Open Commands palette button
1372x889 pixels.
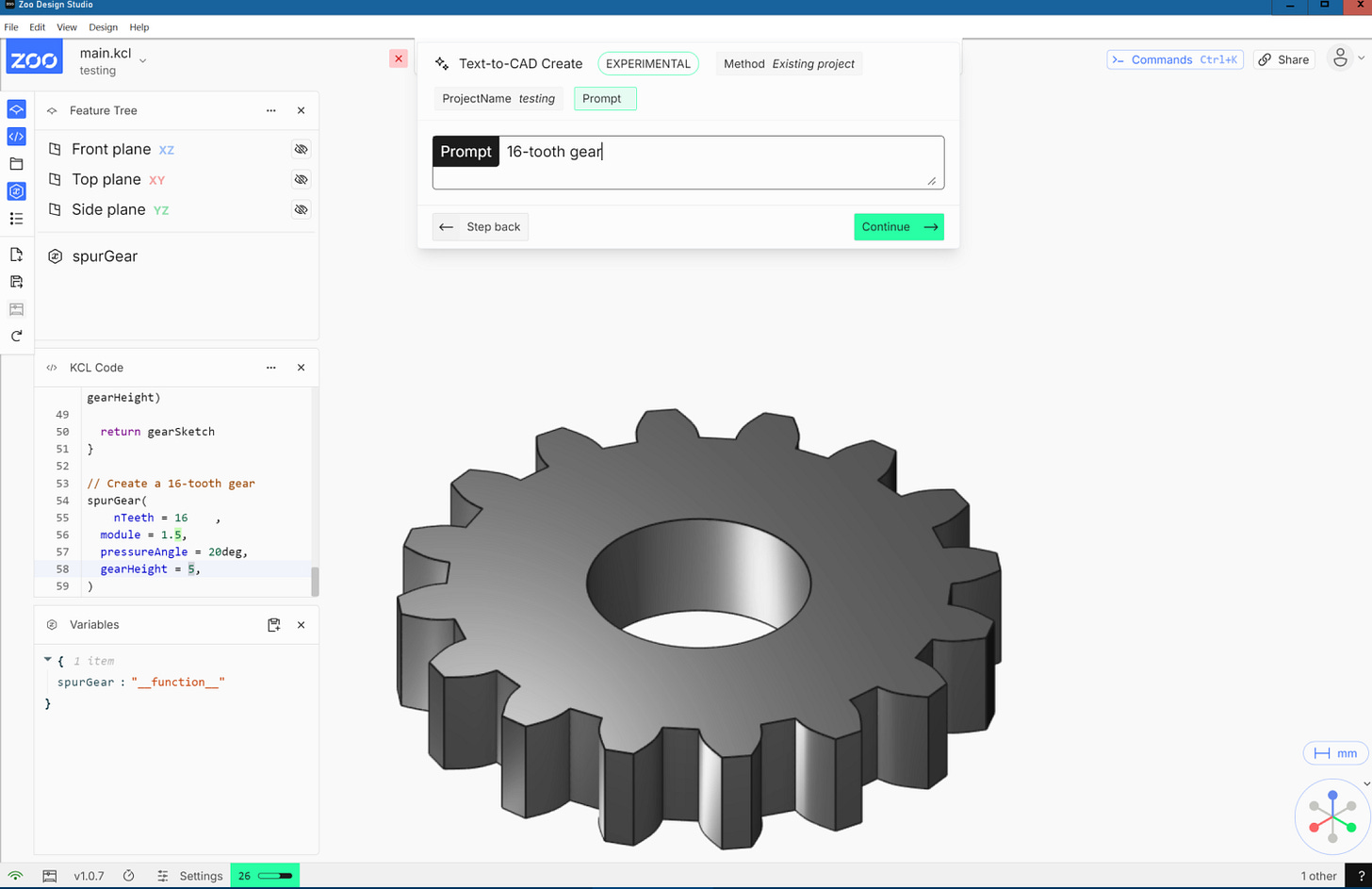tap(1175, 59)
